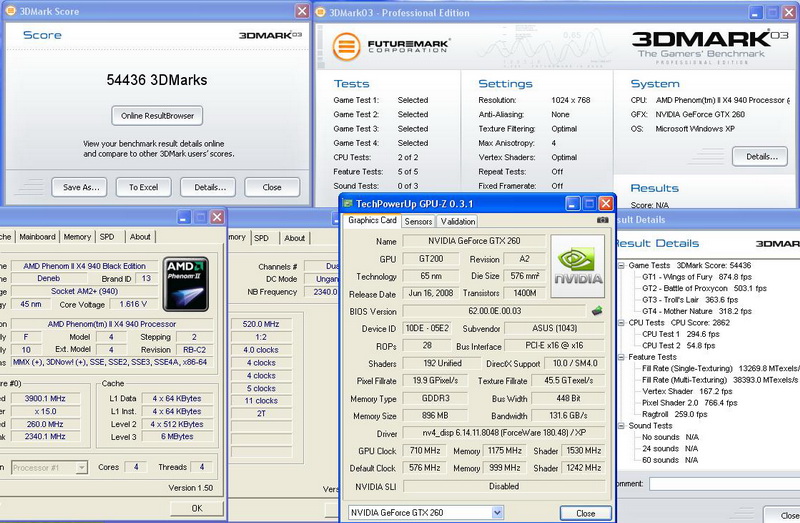The image size is (800, 523).
Task: Click the GPU Clock 710 MHz value
Action: point(425,451)
